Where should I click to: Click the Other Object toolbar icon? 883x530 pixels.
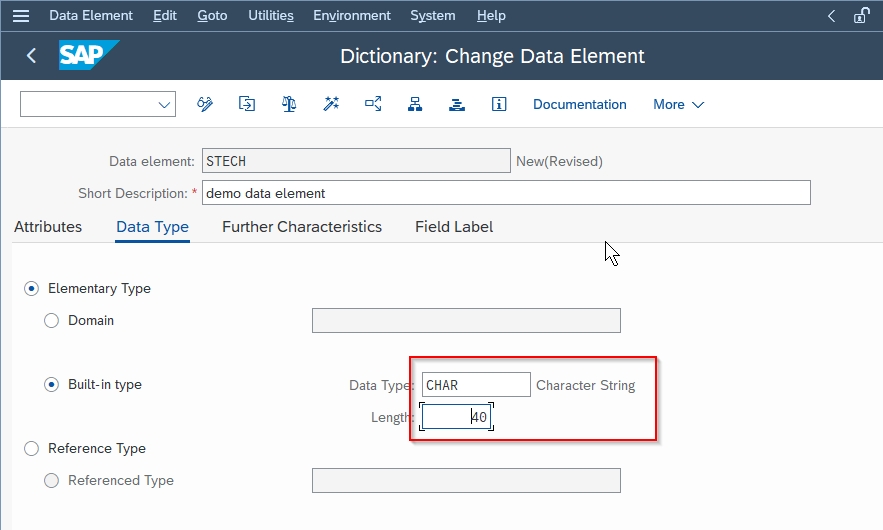point(247,104)
